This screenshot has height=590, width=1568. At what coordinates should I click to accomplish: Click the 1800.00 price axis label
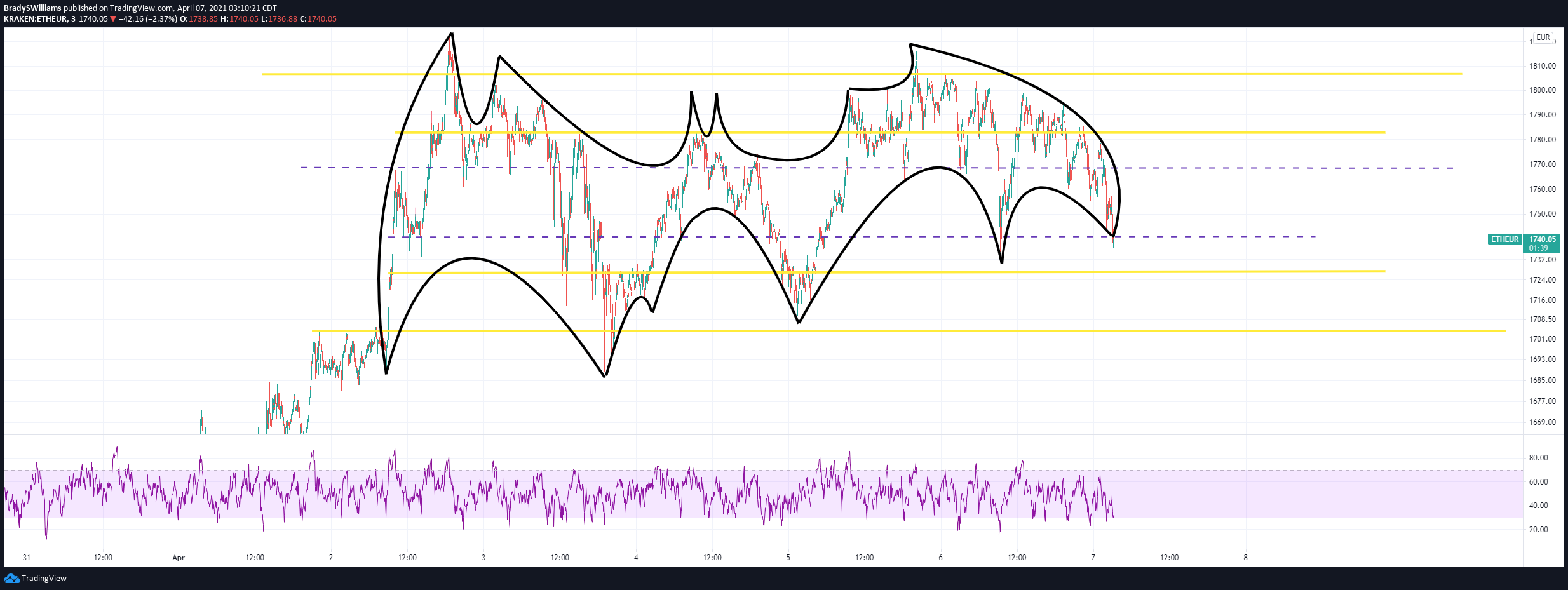tap(1543, 90)
